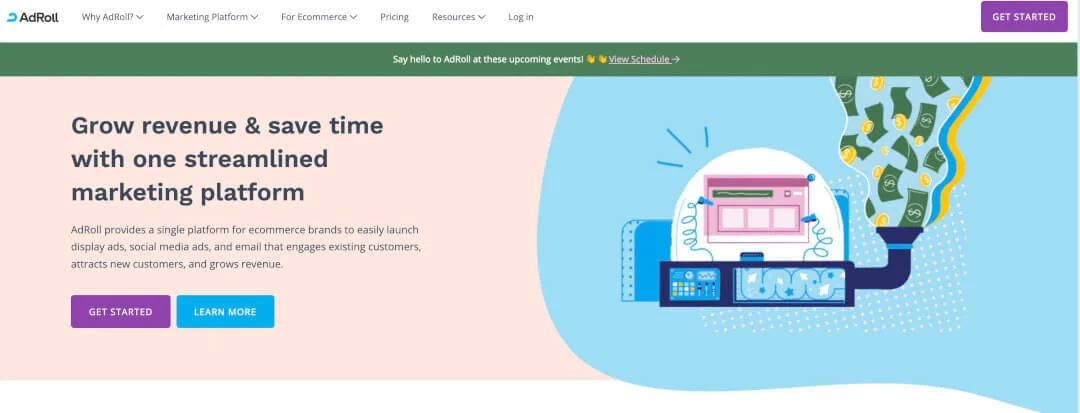Expand the Resources menu
Viewport: 1080px width, 413px height.
coord(459,17)
